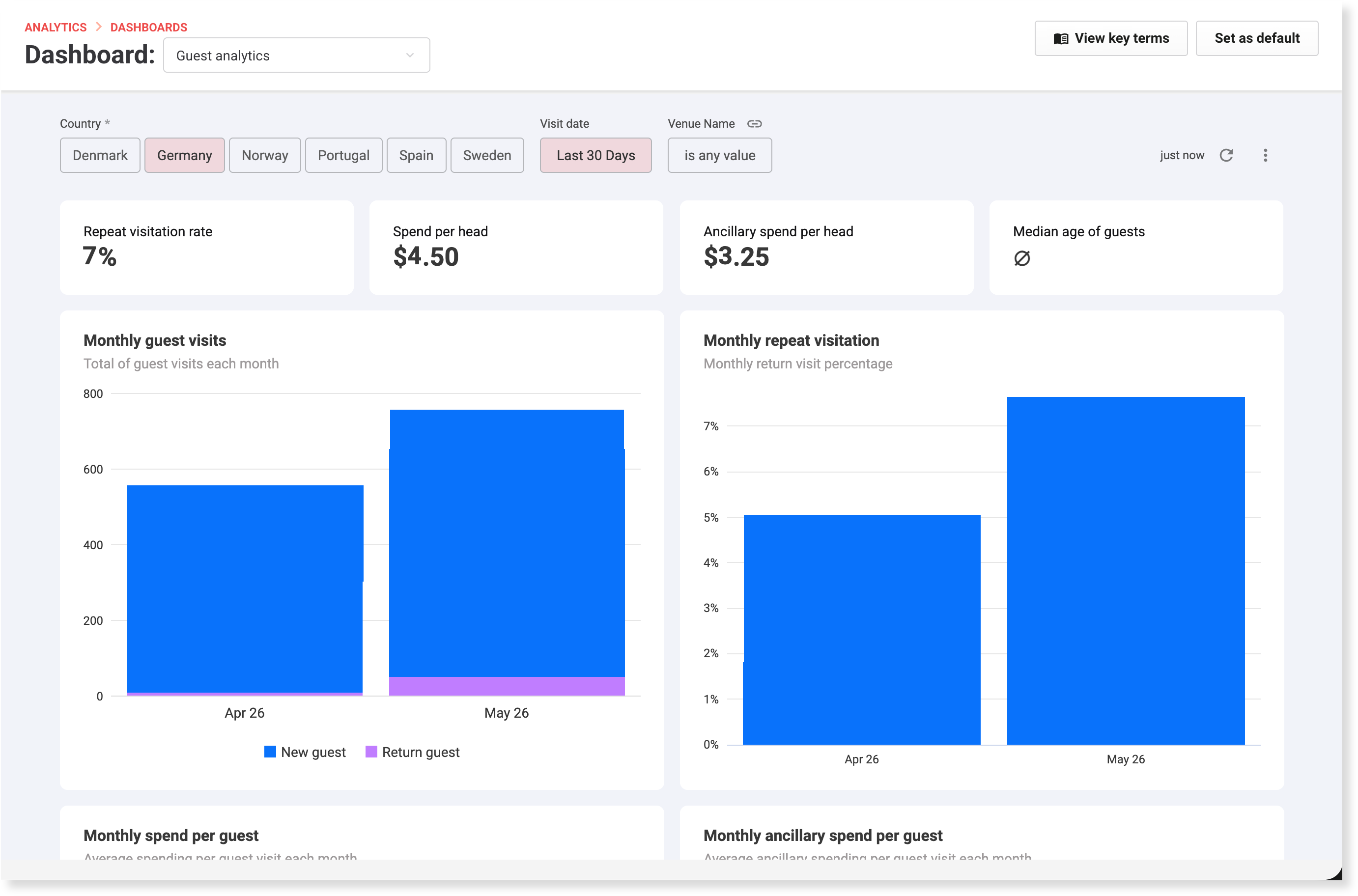Click the 'just now' refresh timestamp
Image resolution: width=1358 pixels, height=896 pixels.
[1182, 155]
